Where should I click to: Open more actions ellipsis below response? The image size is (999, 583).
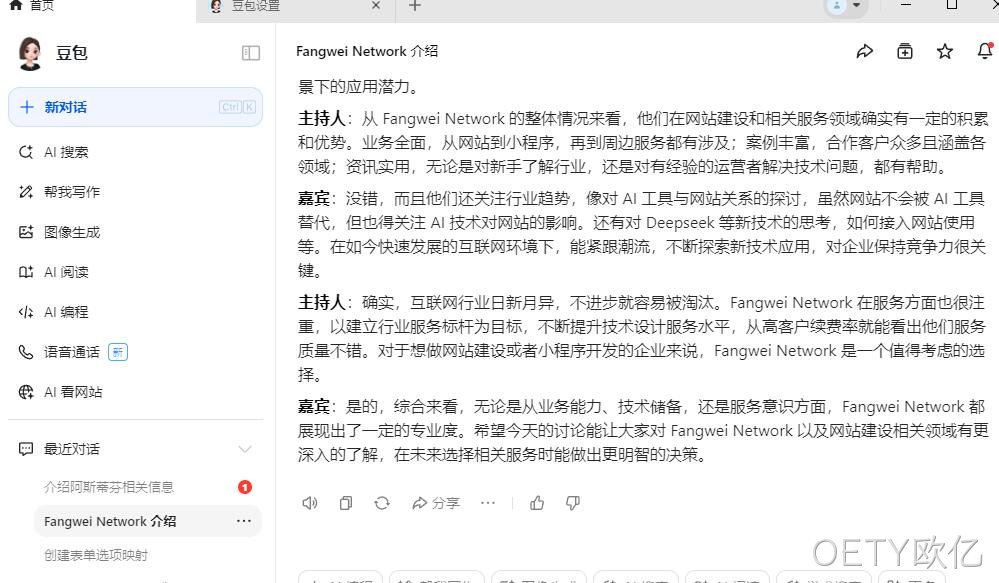click(488, 503)
